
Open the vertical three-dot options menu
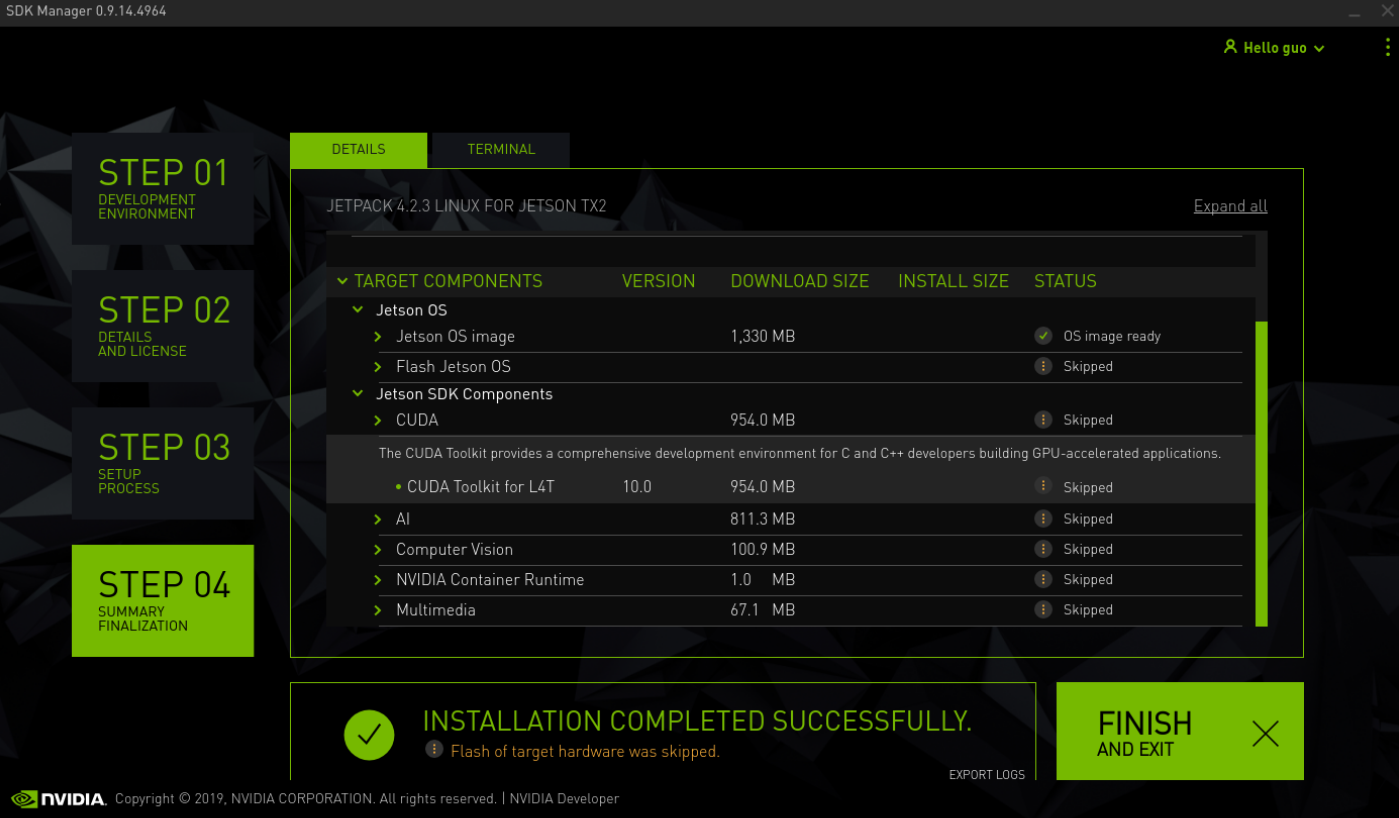pyautogui.click(x=1388, y=47)
